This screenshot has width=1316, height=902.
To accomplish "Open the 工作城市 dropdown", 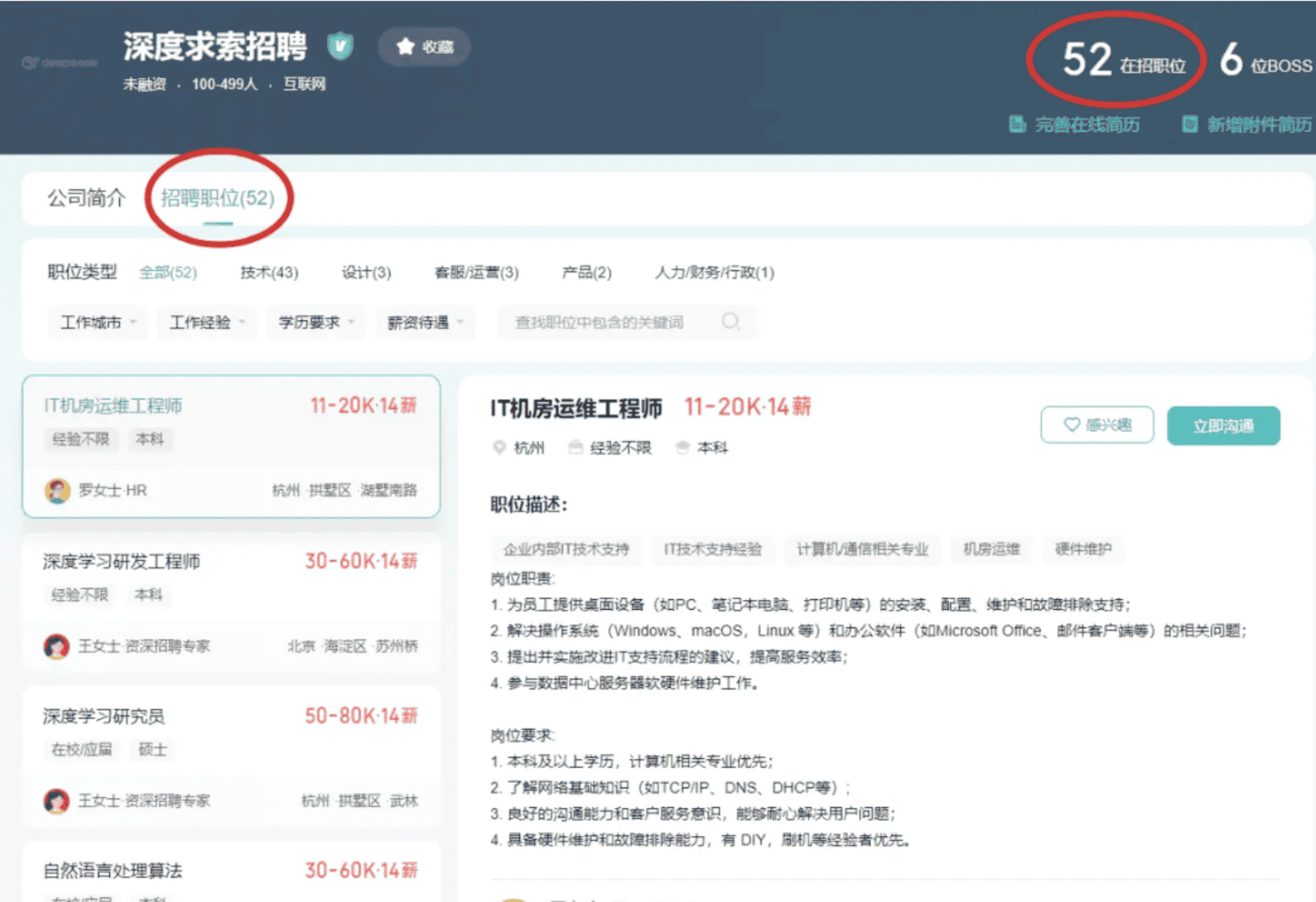I will (x=97, y=322).
